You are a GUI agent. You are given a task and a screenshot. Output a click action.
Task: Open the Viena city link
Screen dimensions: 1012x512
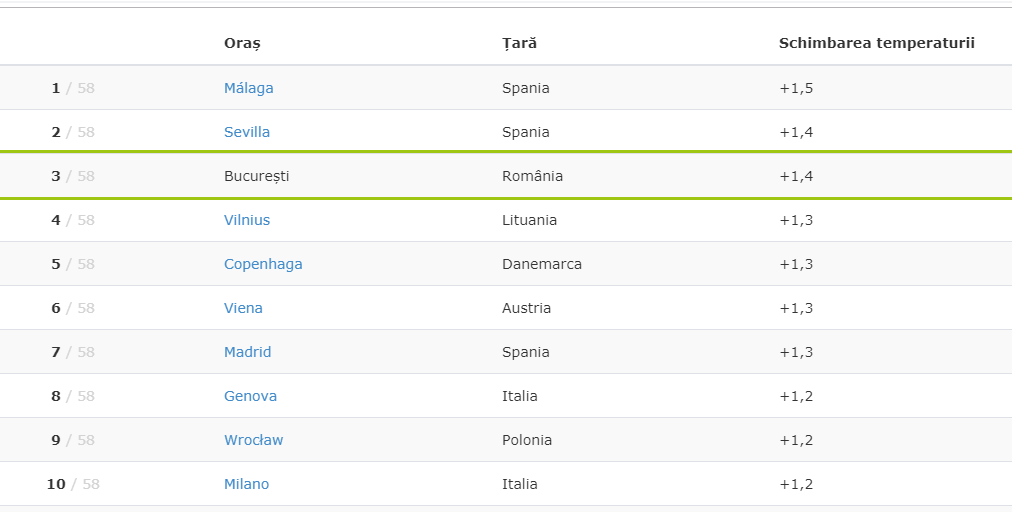tap(243, 308)
